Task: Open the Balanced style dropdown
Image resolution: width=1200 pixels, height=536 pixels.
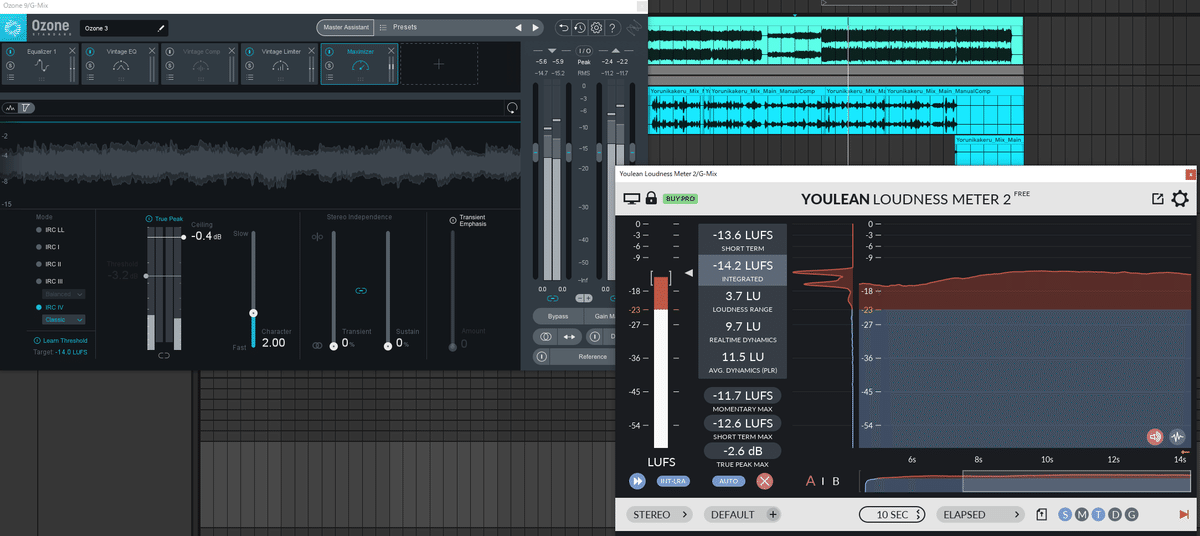Action: click(x=64, y=294)
